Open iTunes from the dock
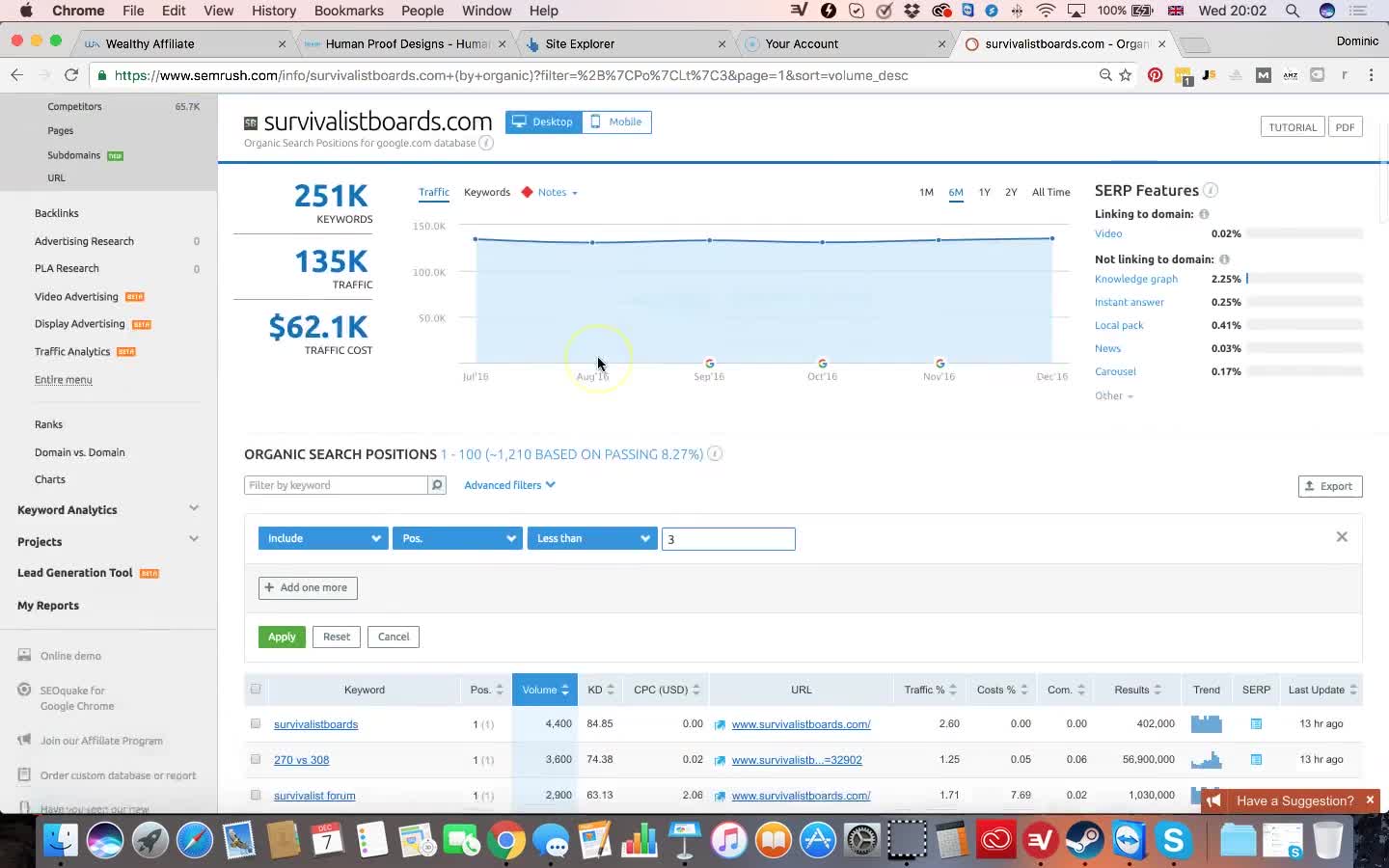Viewport: 1389px width, 868px height. 729,840
